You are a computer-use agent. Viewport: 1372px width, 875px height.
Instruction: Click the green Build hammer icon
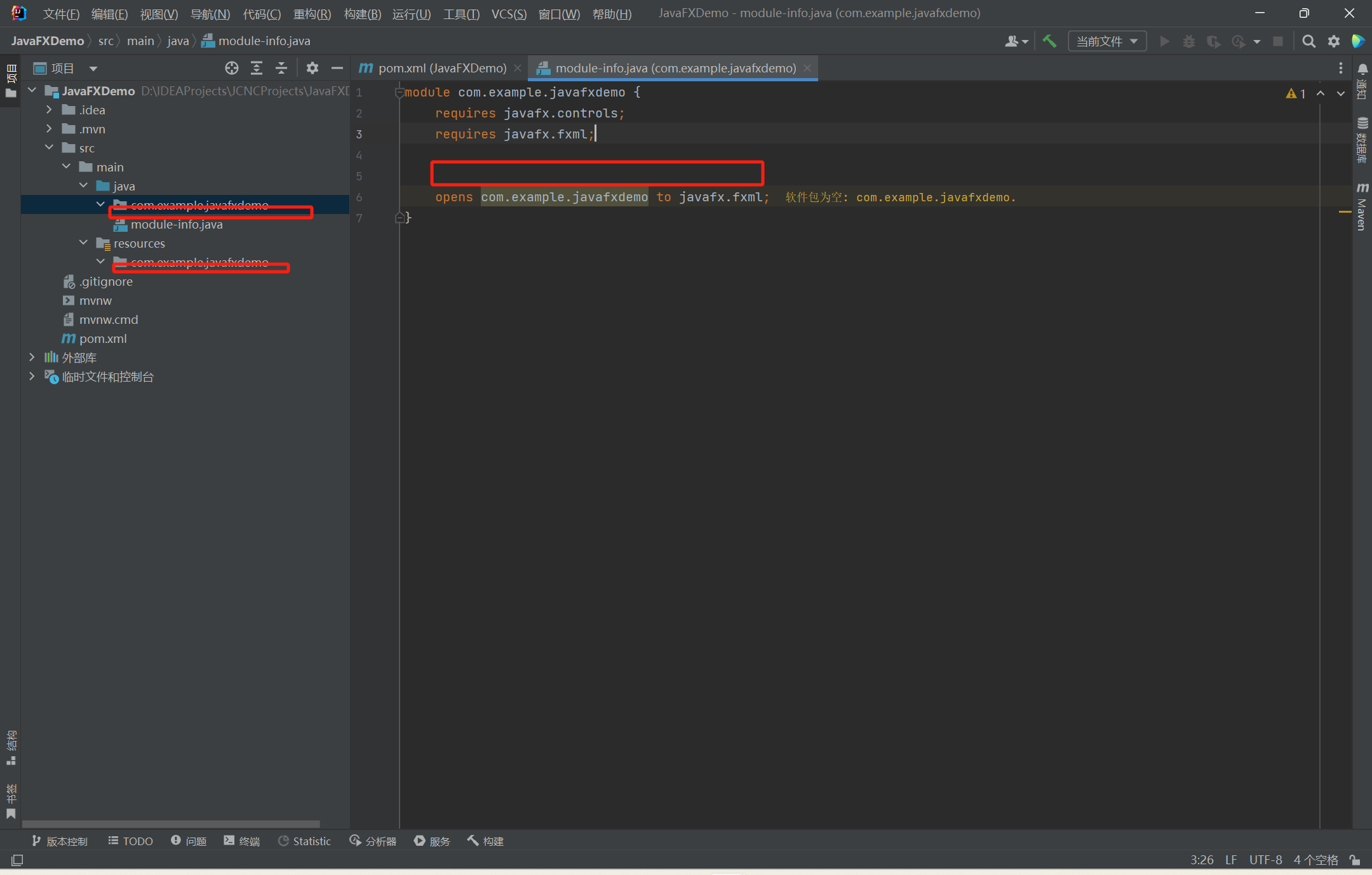(x=1049, y=41)
